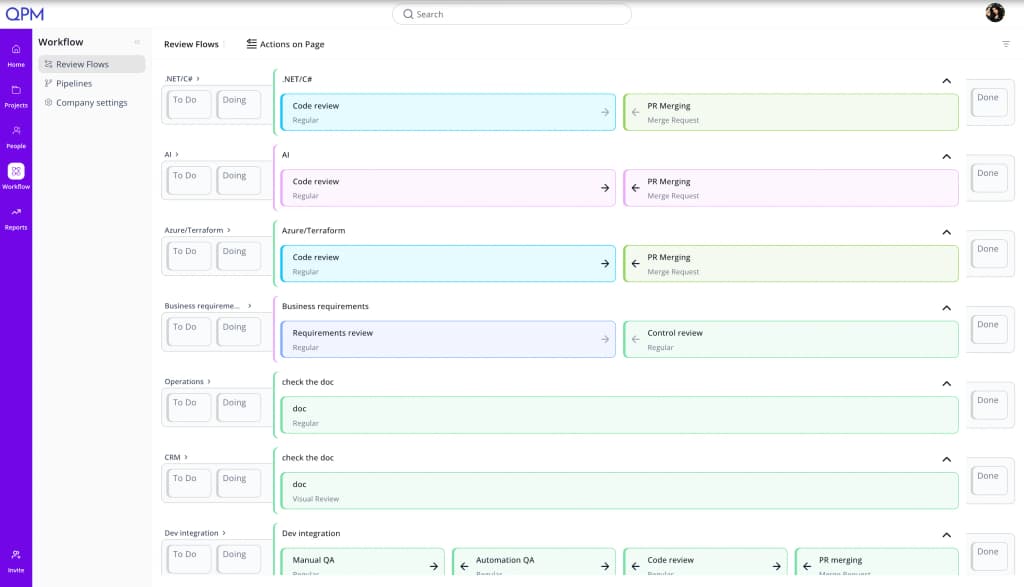
Task: Open filter icon at top right
Action: point(1006,44)
